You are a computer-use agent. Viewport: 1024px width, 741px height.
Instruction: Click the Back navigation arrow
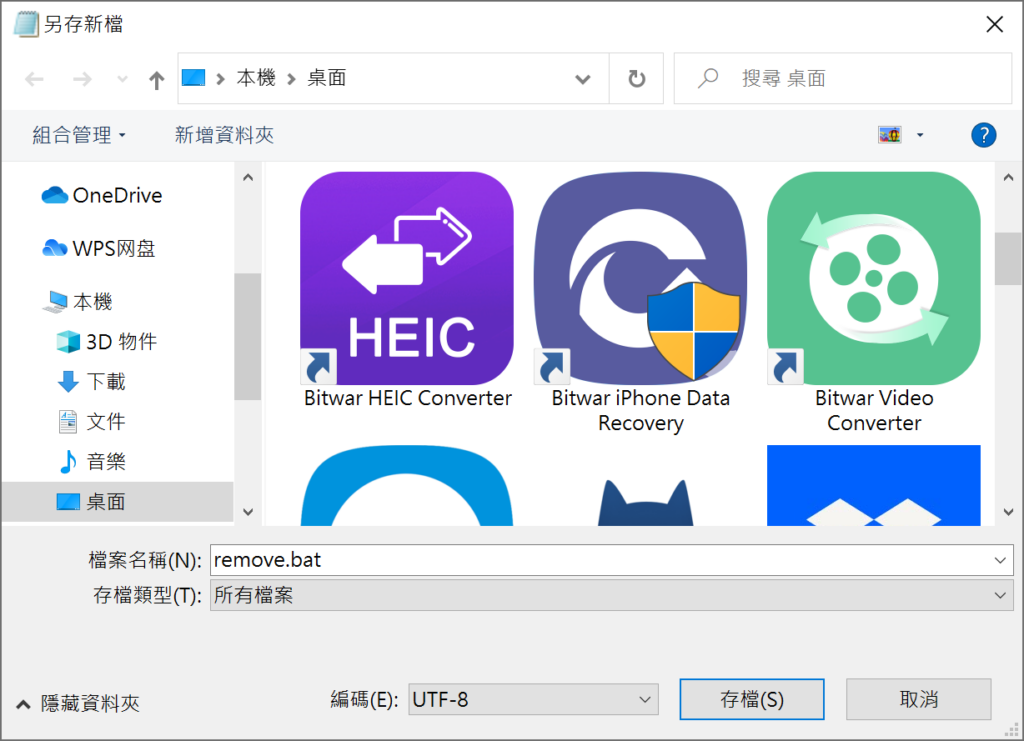coord(34,80)
